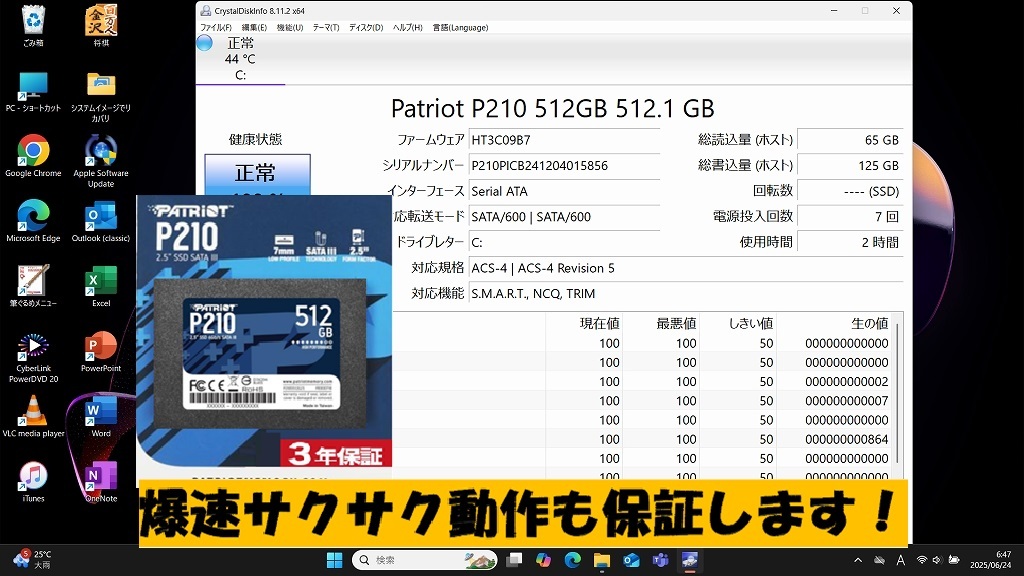Screen dimensions: 1024x576
Task: Click the battery tray icon
Action: (954, 560)
